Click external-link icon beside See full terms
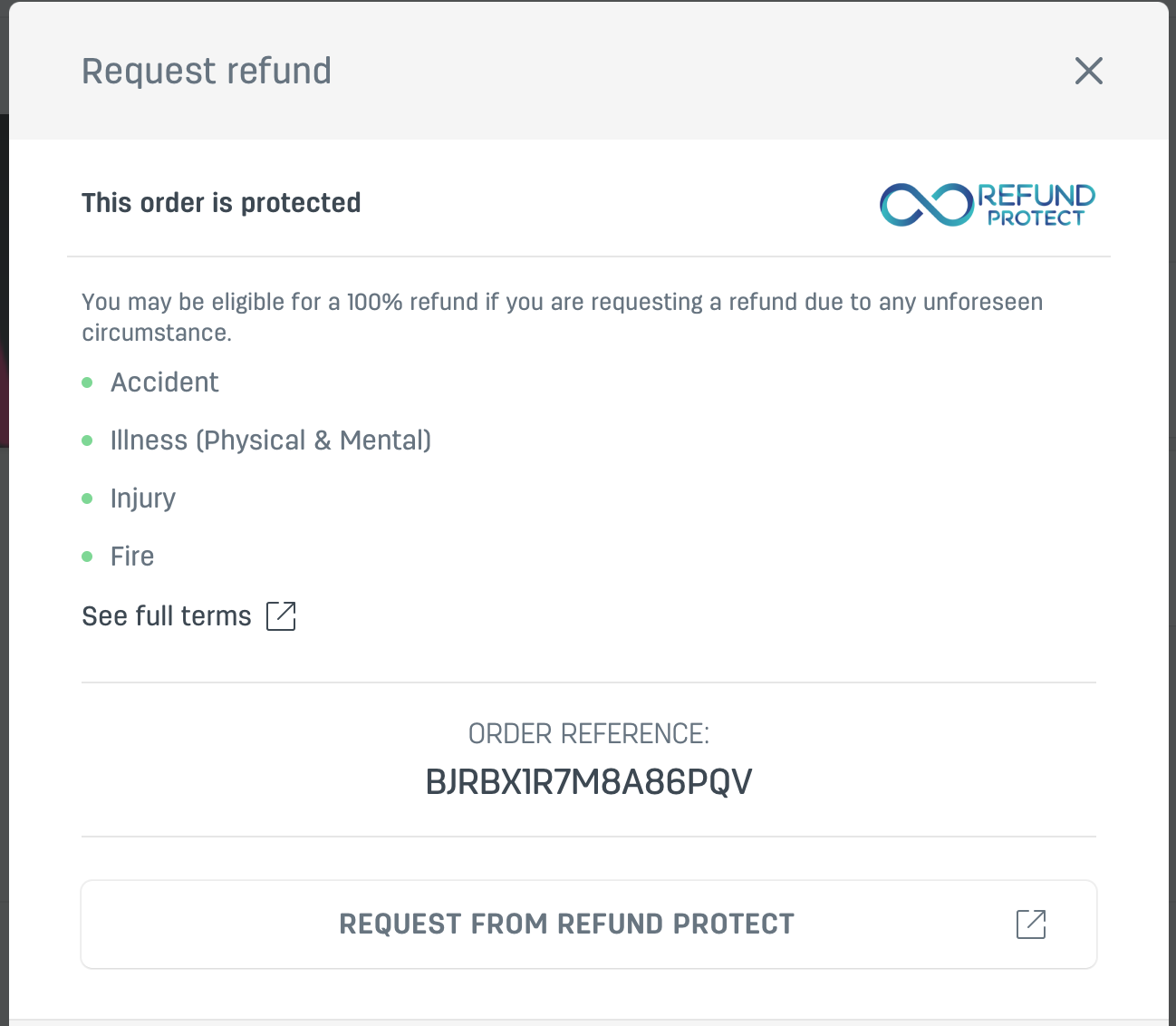The image size is (1176, 1026). click(281, 615)
